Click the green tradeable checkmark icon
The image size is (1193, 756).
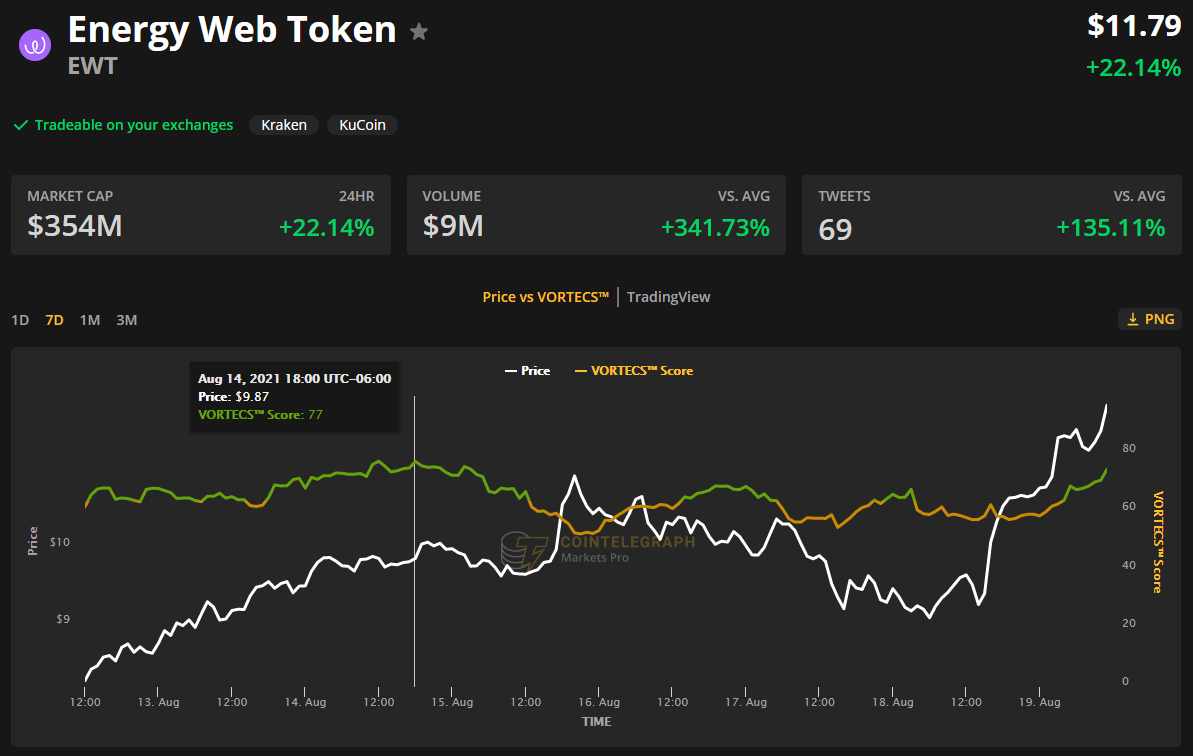point(20,125)
